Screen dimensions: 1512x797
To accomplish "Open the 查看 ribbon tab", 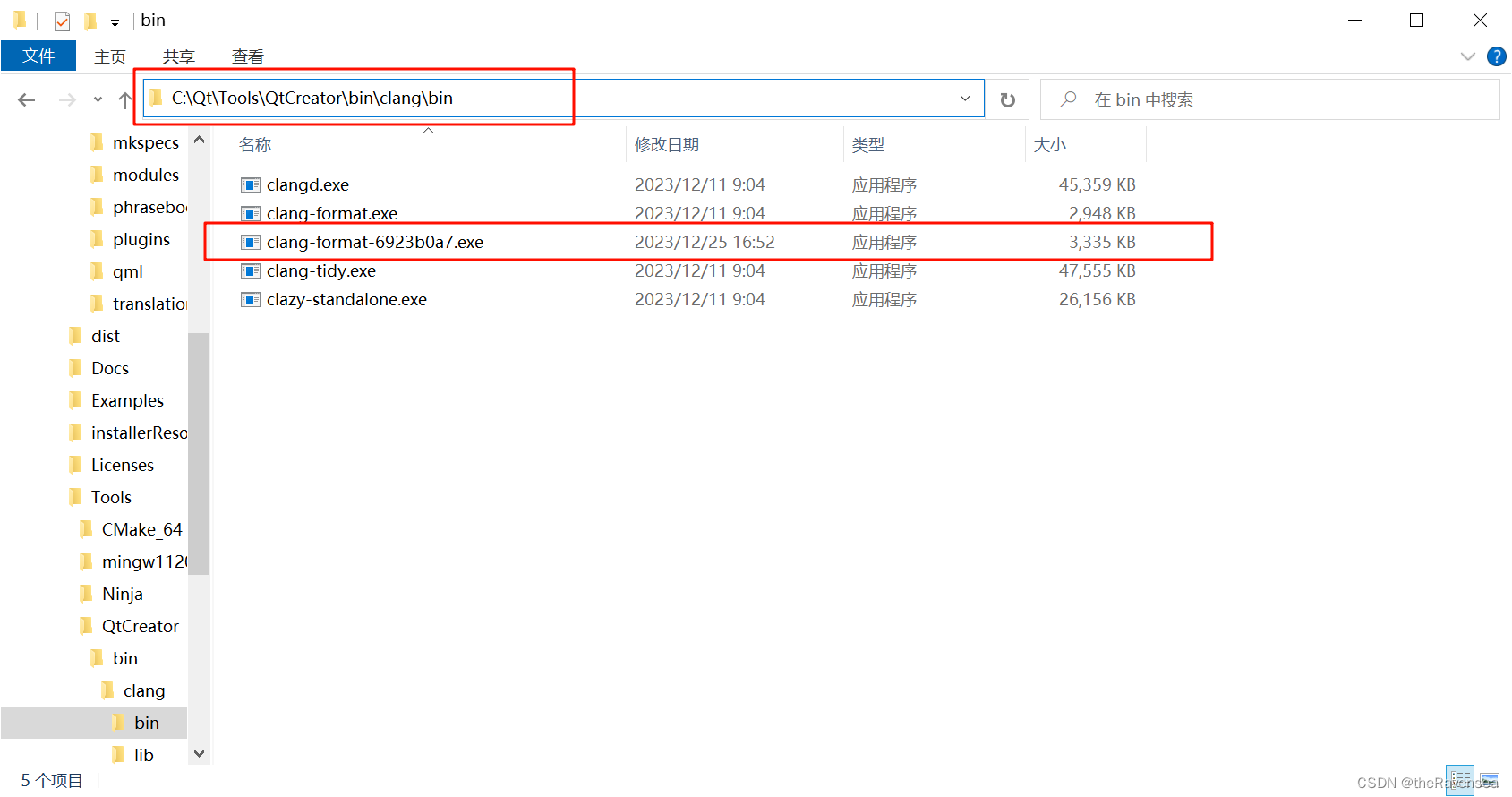I will 248,56.
